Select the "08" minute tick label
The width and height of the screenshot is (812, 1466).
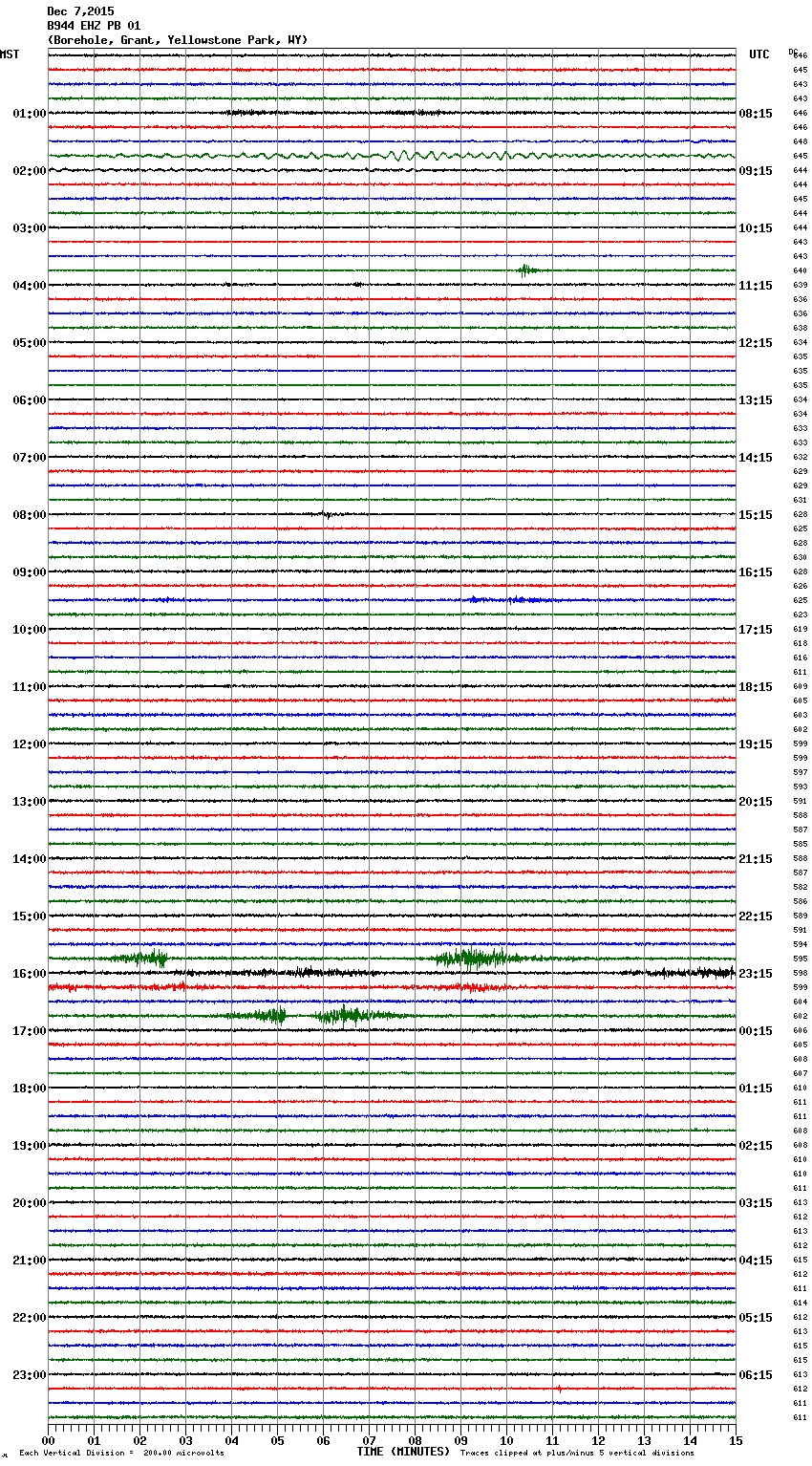point(415,1440)
